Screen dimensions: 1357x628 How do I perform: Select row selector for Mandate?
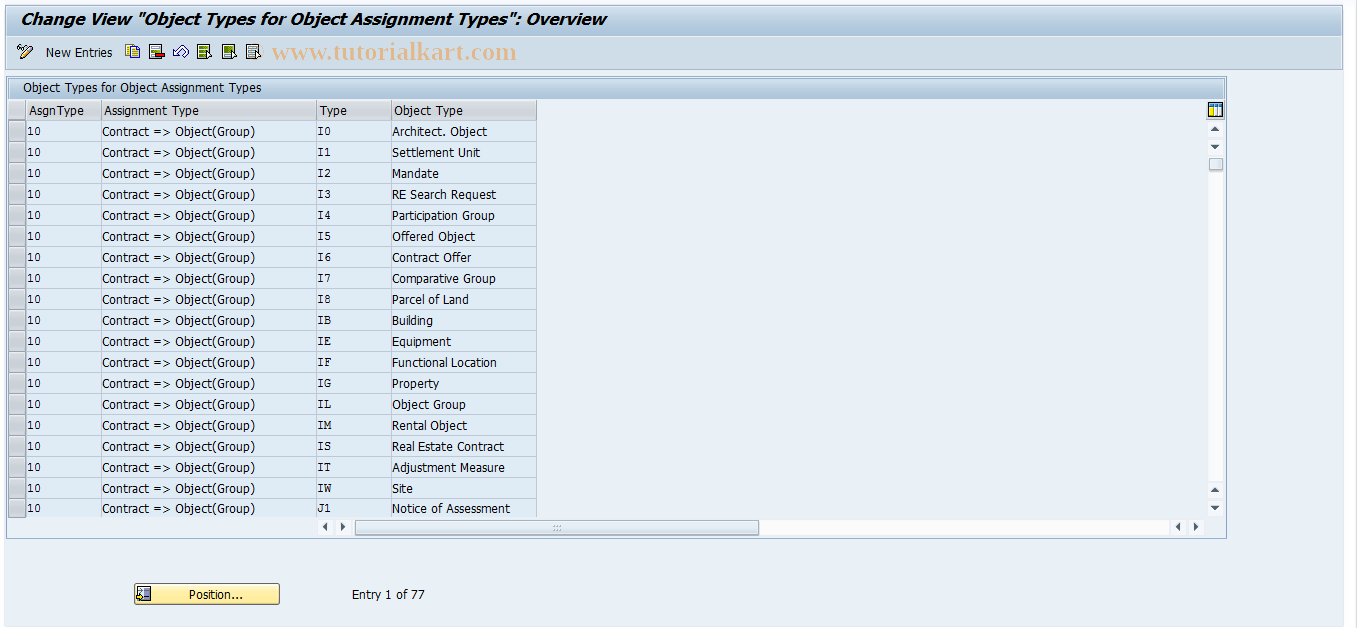pyautogui.click(x=17, y=173)
